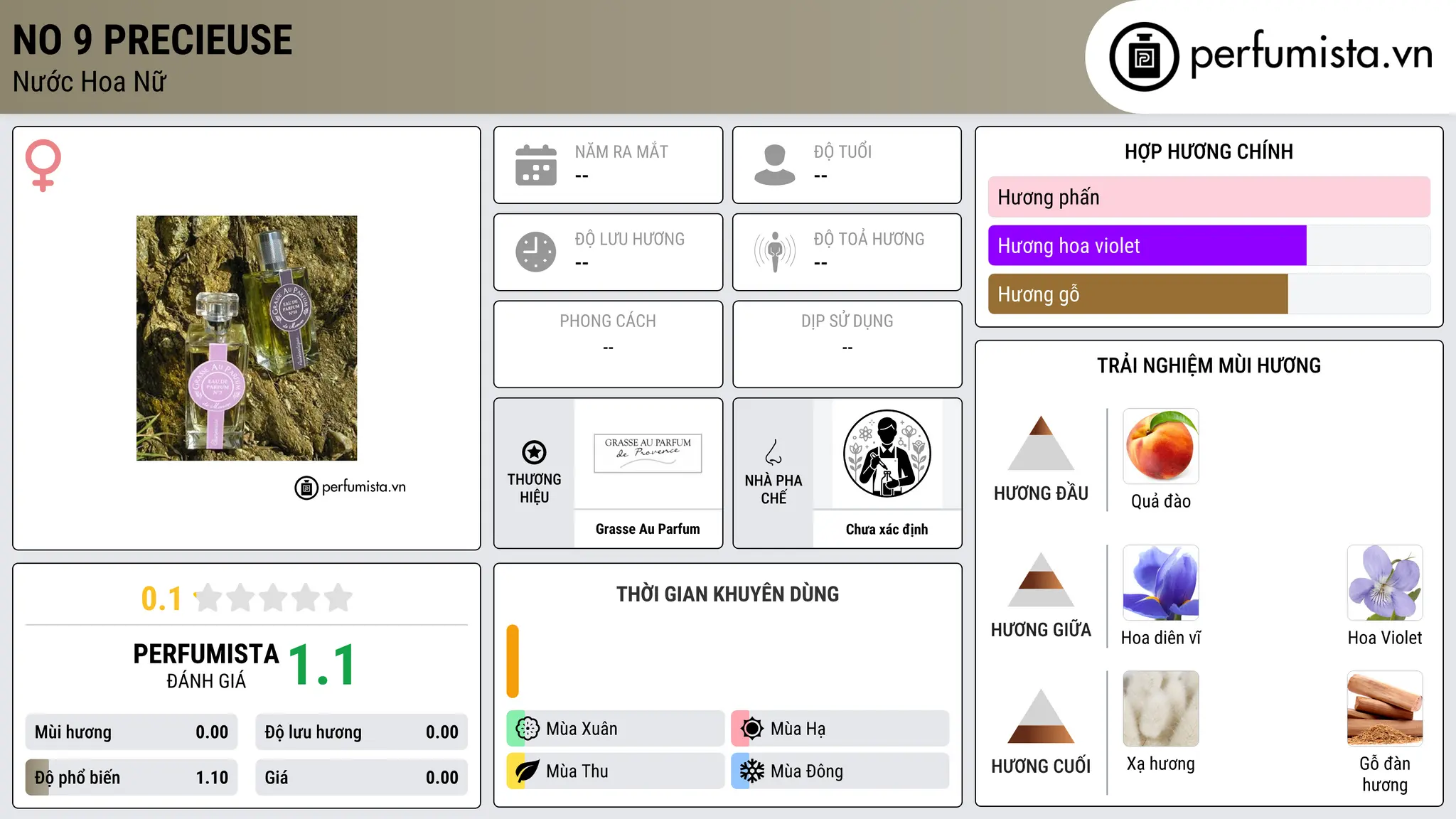Click the HƯƠNG GIỮA label

click(1041, 630)
